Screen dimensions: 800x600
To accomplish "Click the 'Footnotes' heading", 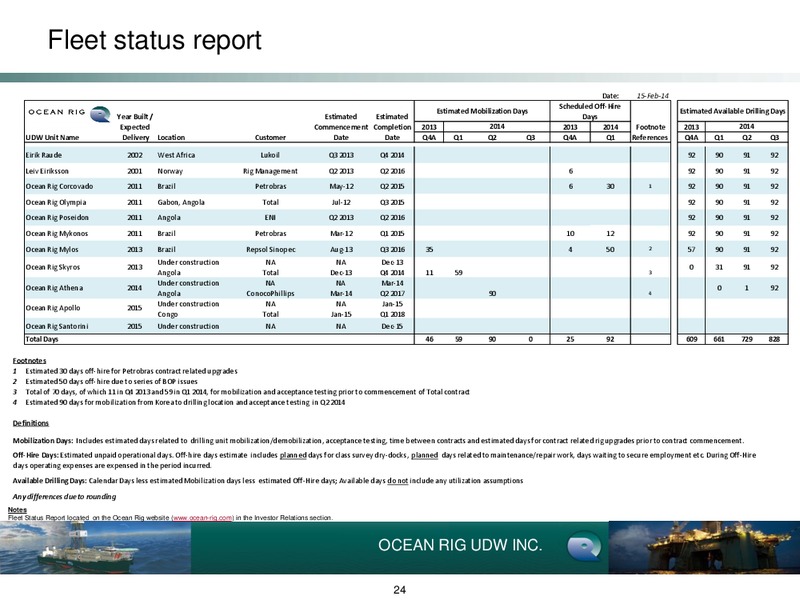I will coord(29,361).
